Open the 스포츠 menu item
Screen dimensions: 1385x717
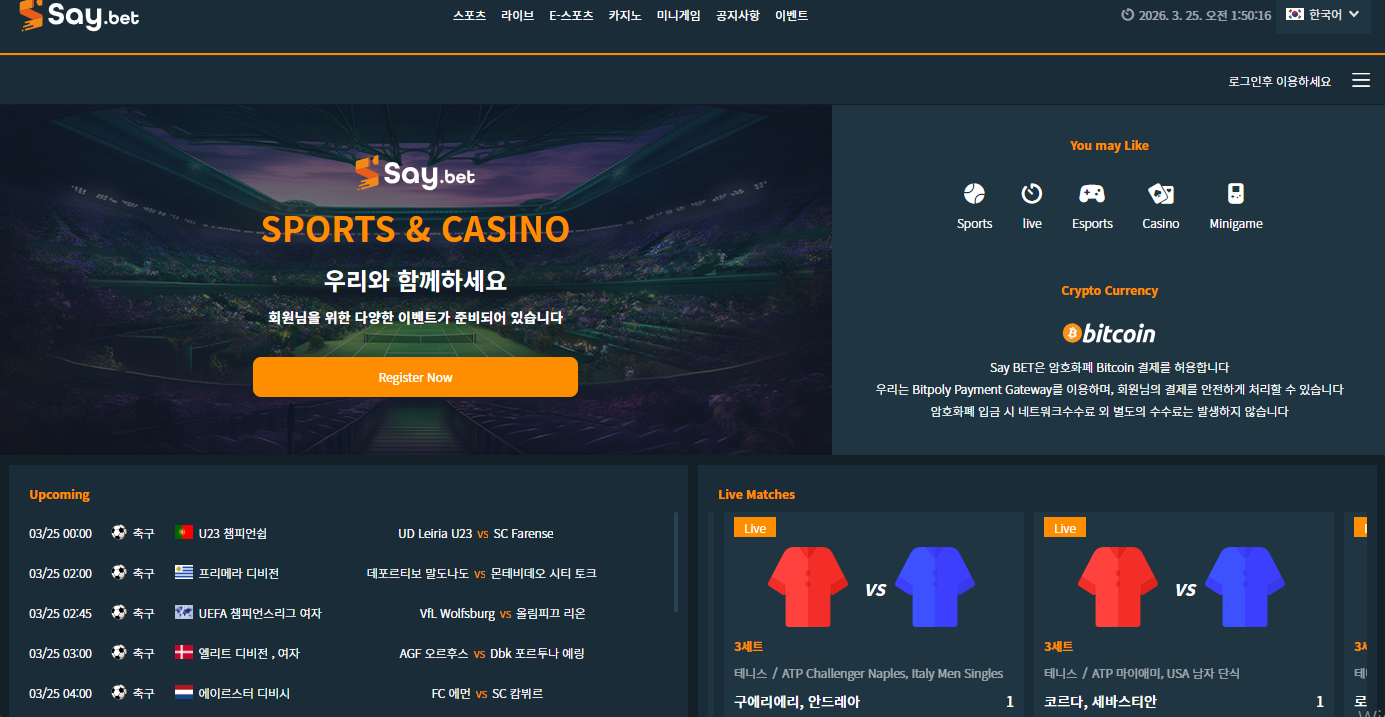[469, 16]
